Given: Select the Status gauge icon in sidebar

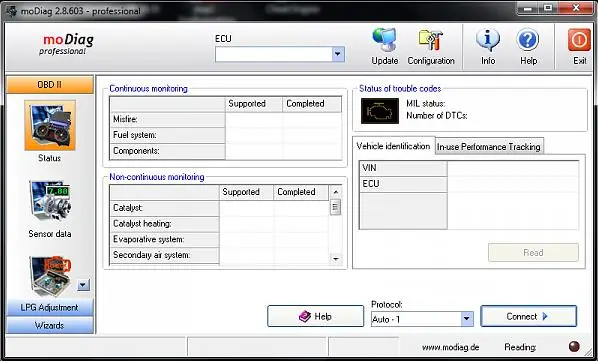Looking at the screenshot, I should click(x=50, y=125).
